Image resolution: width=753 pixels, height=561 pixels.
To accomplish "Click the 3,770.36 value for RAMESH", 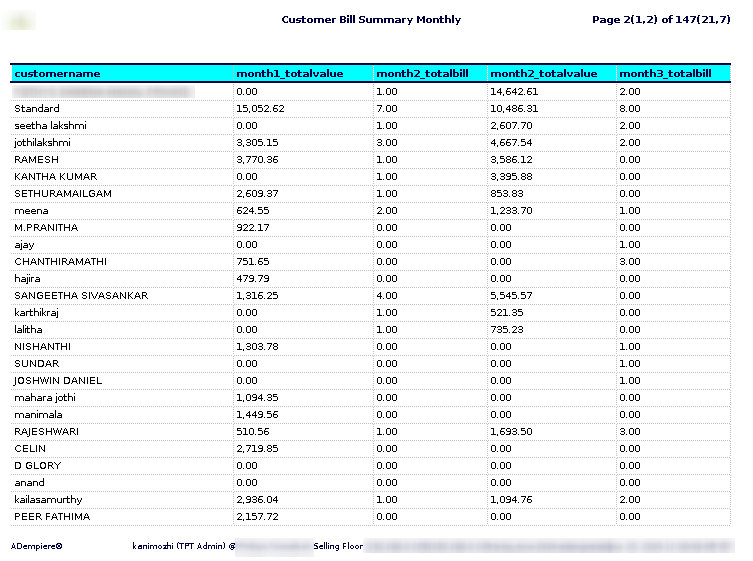I will click(x=257, y=159).
